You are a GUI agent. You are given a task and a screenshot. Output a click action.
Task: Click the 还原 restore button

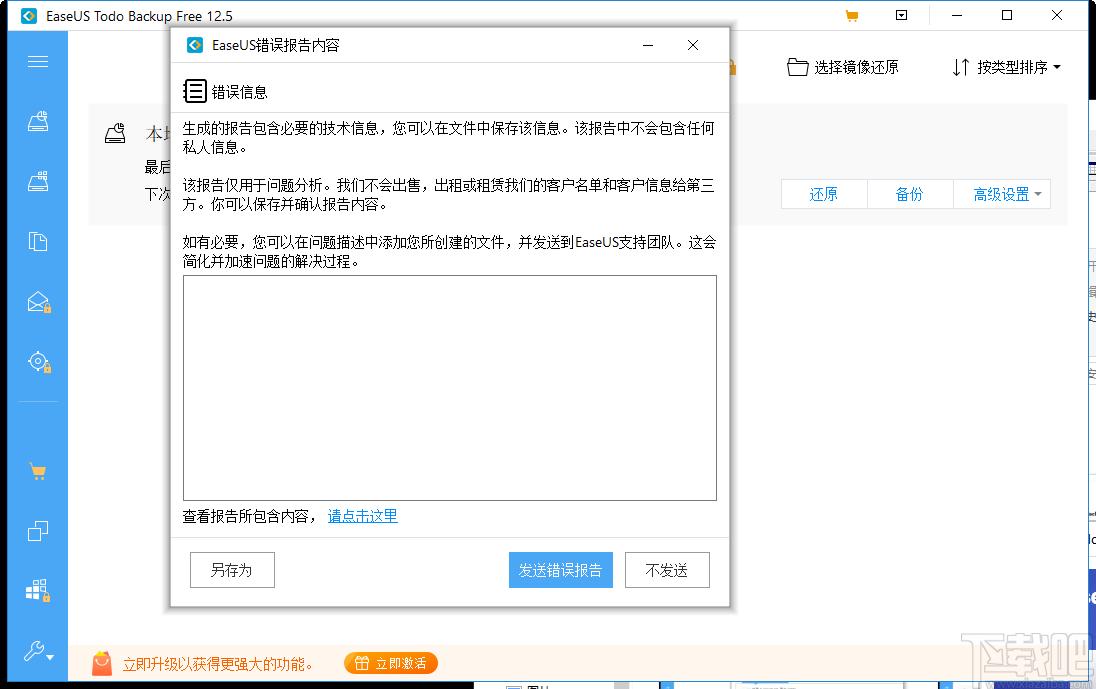tap(823, 194)
